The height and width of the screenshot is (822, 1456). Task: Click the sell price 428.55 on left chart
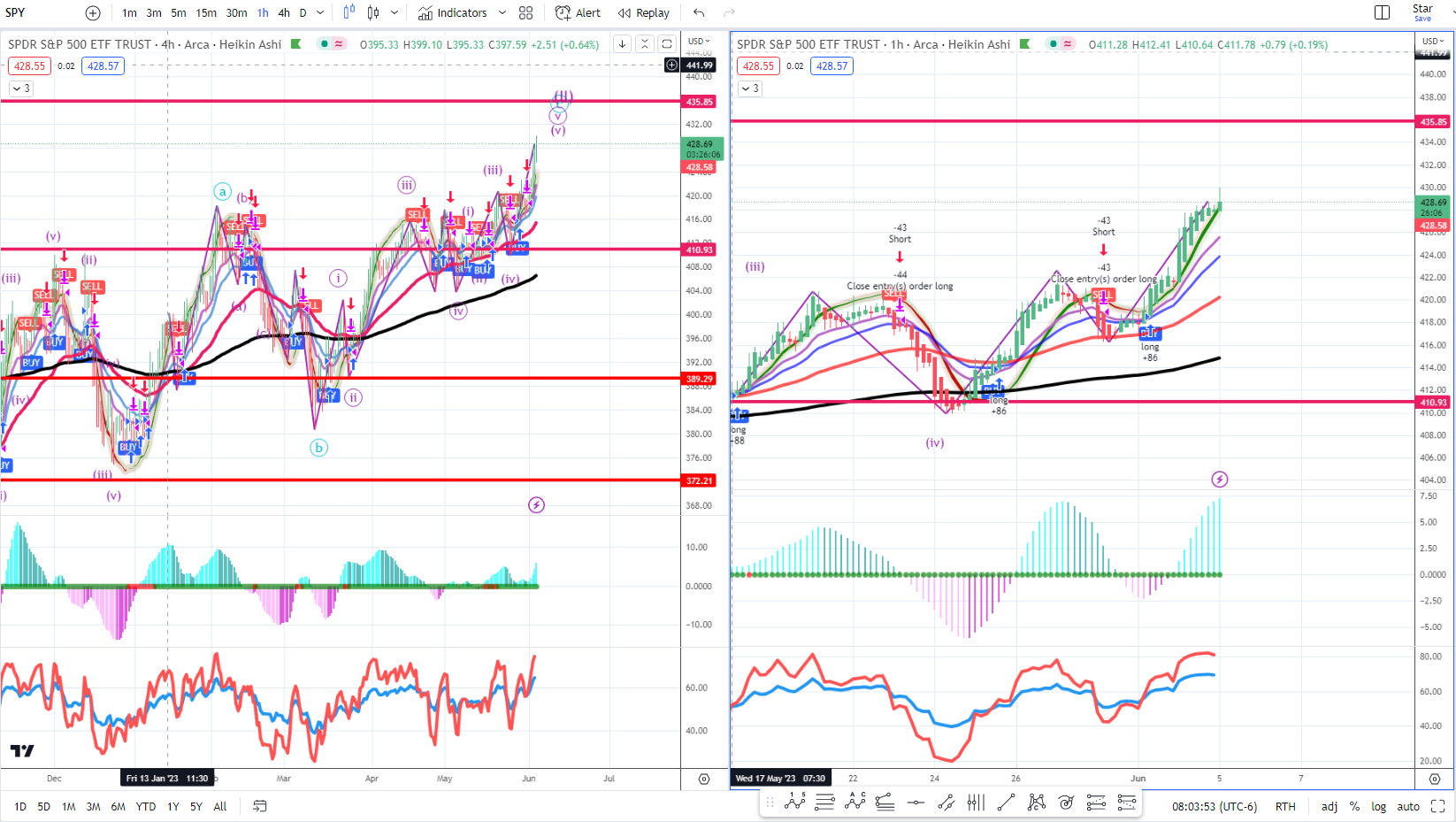click(x=29, y=66)
